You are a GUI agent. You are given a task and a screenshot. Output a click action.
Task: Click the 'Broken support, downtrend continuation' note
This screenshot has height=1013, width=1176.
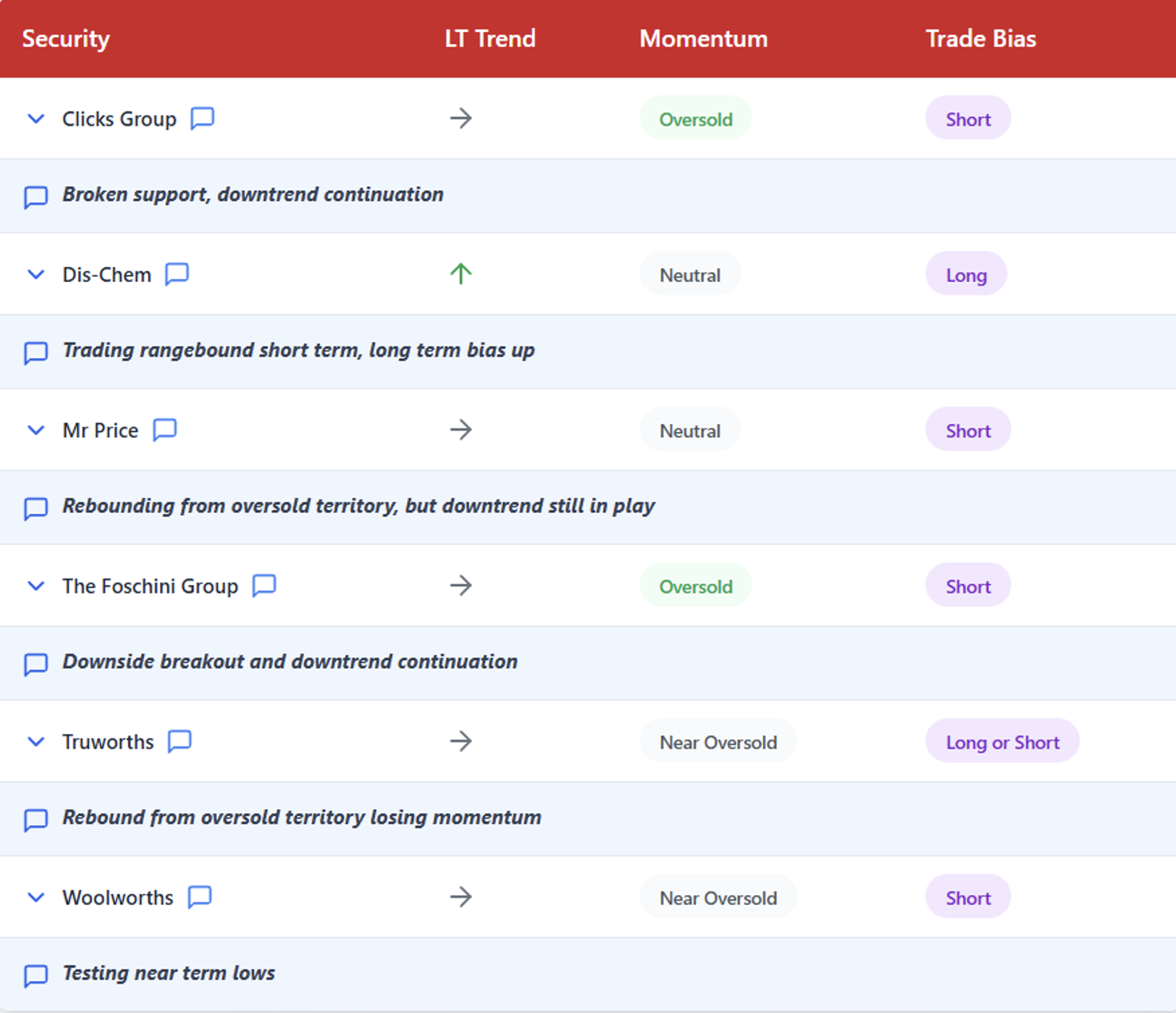coord(253,195)
